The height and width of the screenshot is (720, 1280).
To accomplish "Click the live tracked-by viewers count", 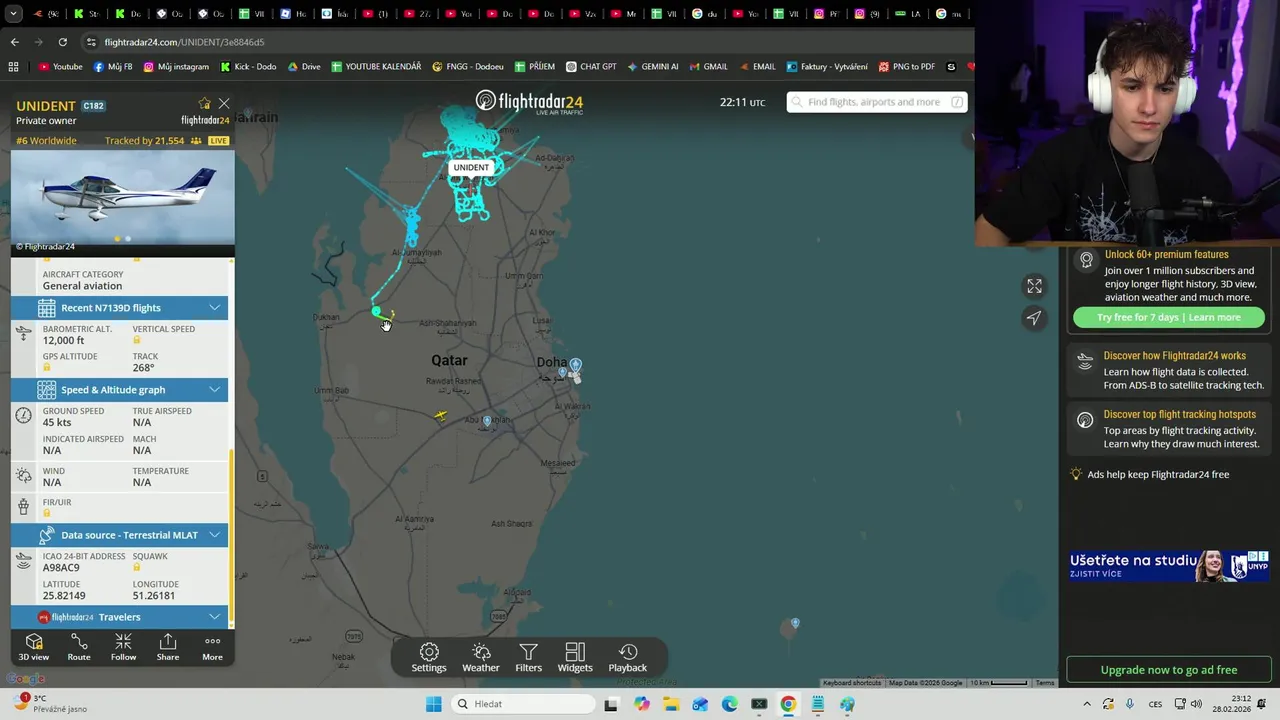I will (154, 141).
